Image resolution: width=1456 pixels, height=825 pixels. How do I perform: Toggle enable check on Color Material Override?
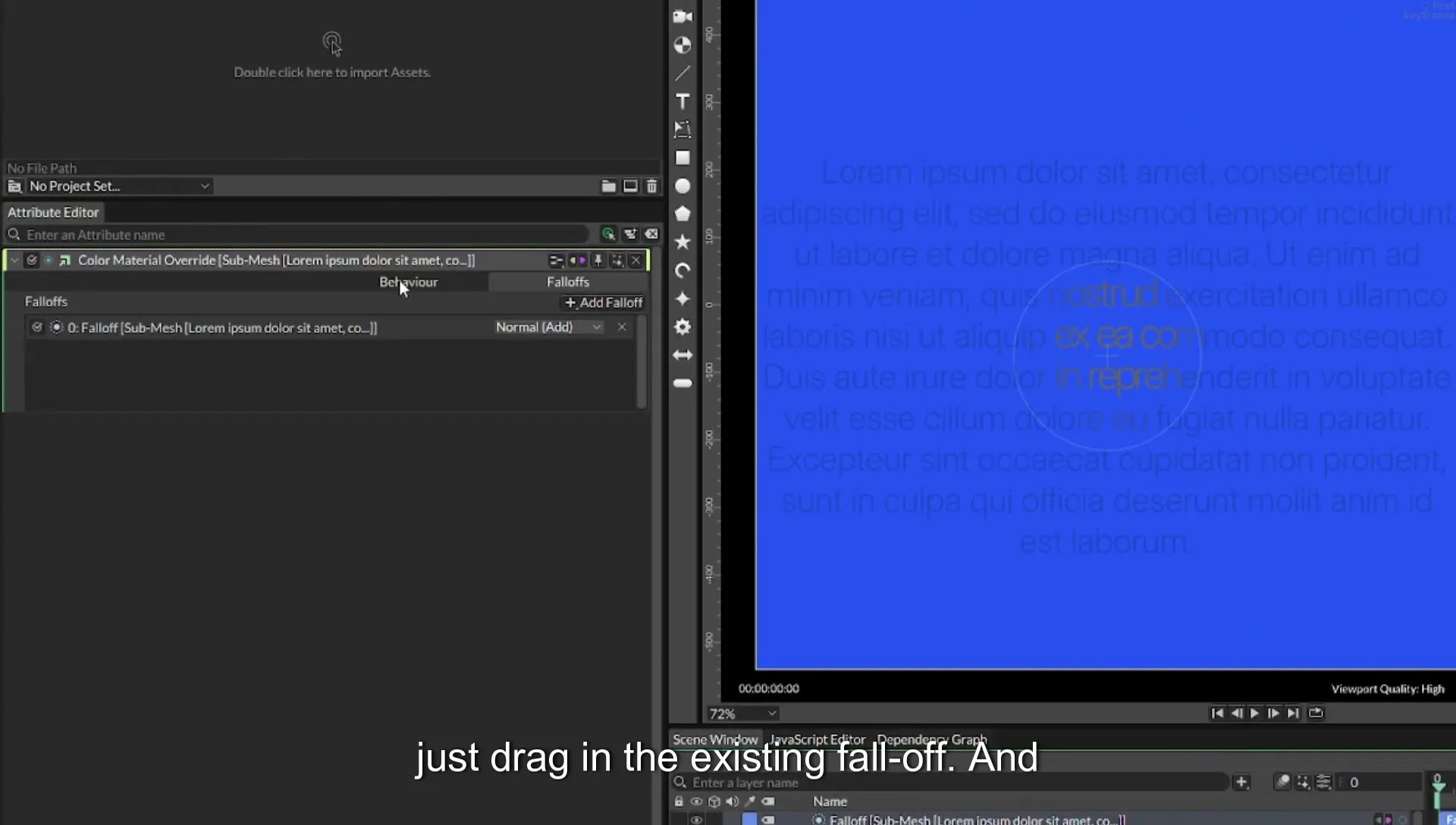(32, 260)
